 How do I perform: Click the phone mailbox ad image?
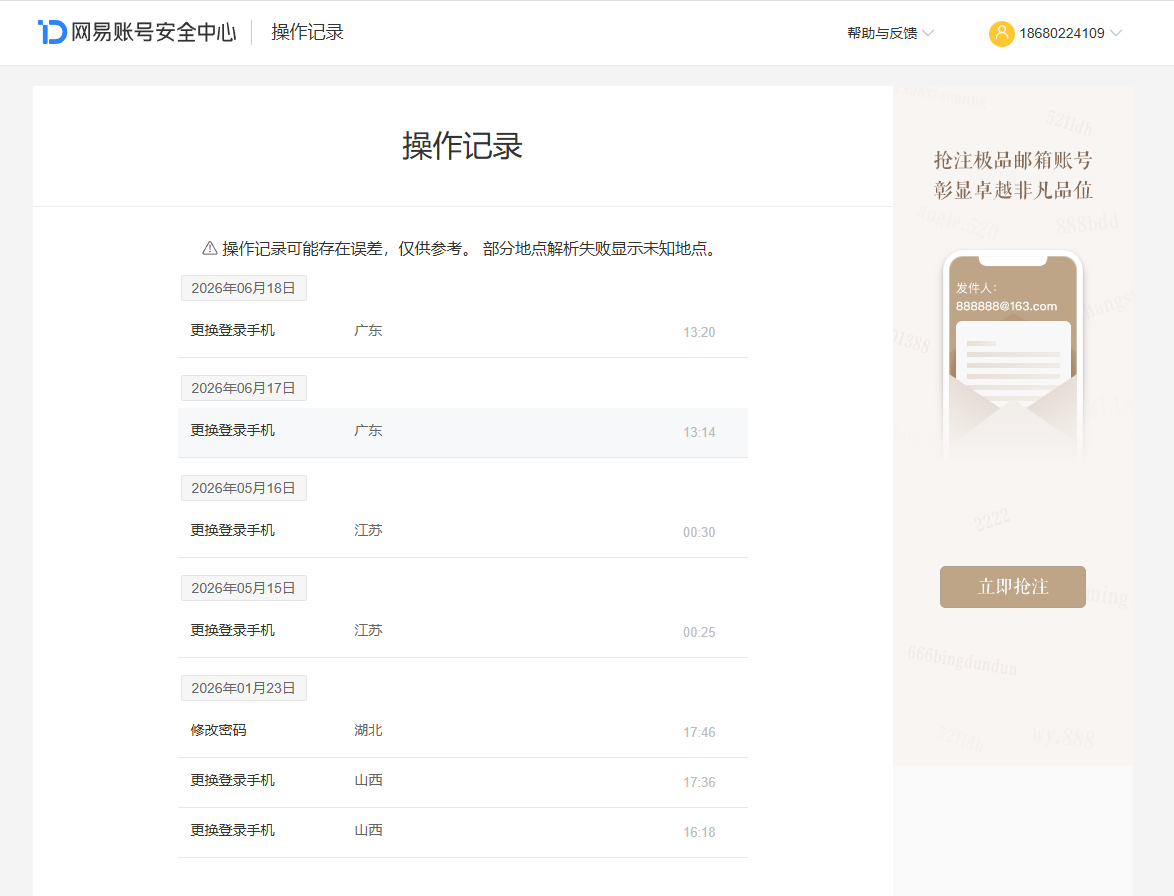[1012, 356]
